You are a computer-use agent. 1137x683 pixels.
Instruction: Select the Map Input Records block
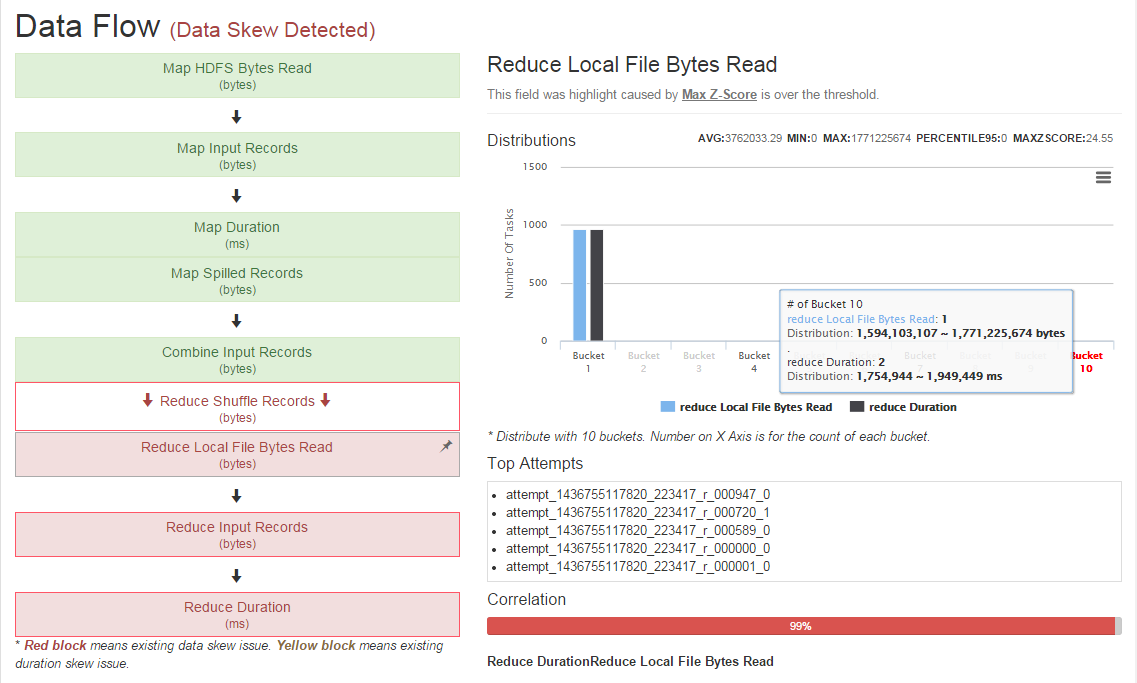[x=237, y=155]
